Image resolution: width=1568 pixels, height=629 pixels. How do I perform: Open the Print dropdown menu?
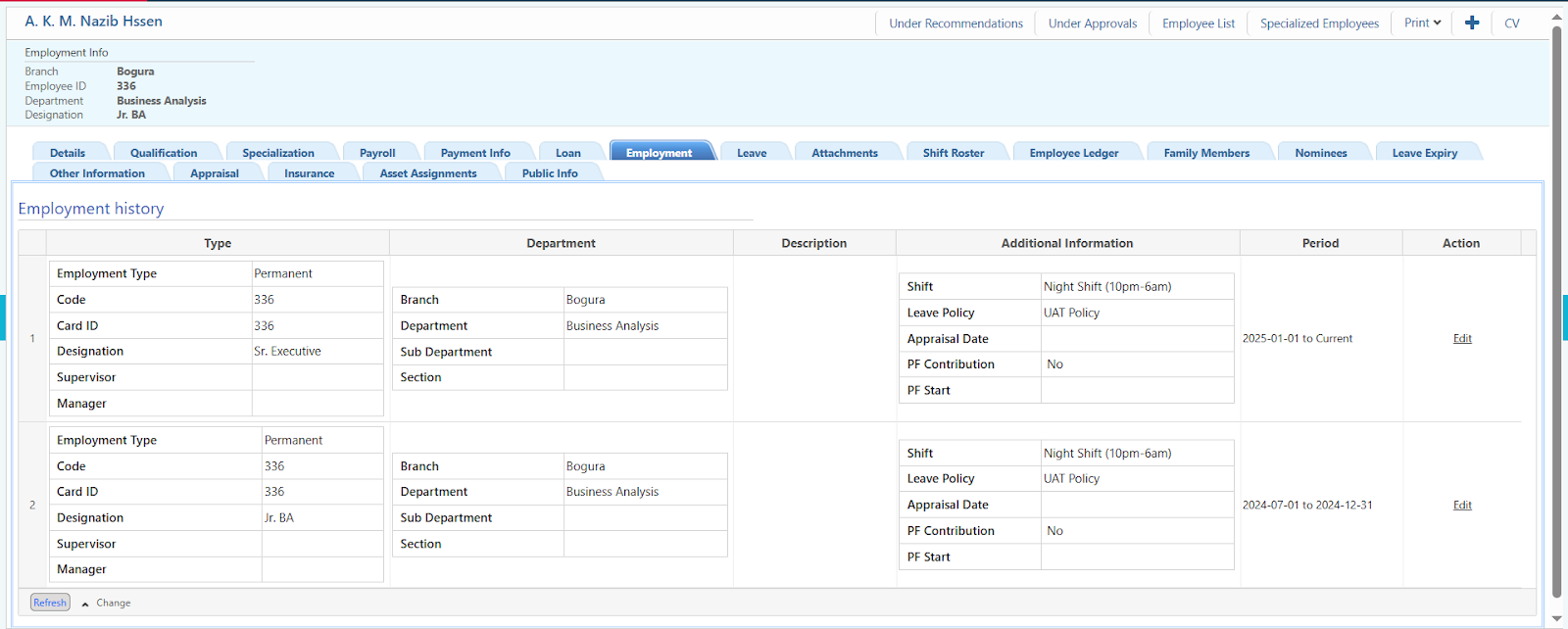point(1422,23)
